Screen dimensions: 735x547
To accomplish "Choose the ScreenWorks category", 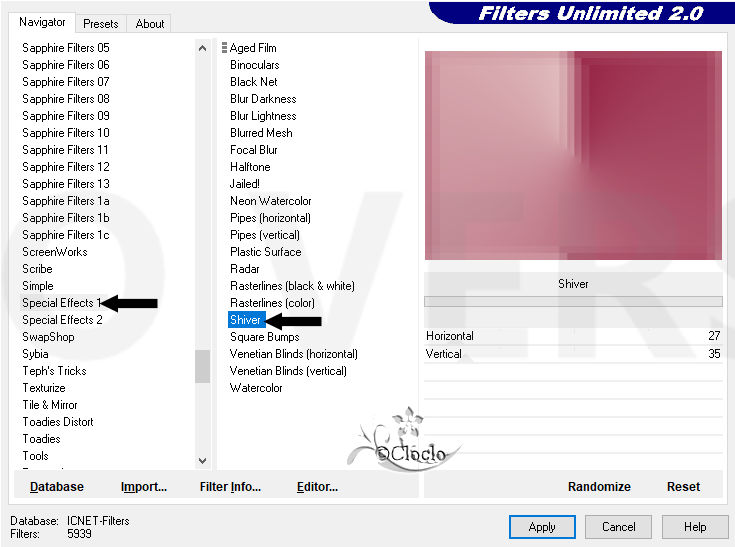I will tap(55, 252).
